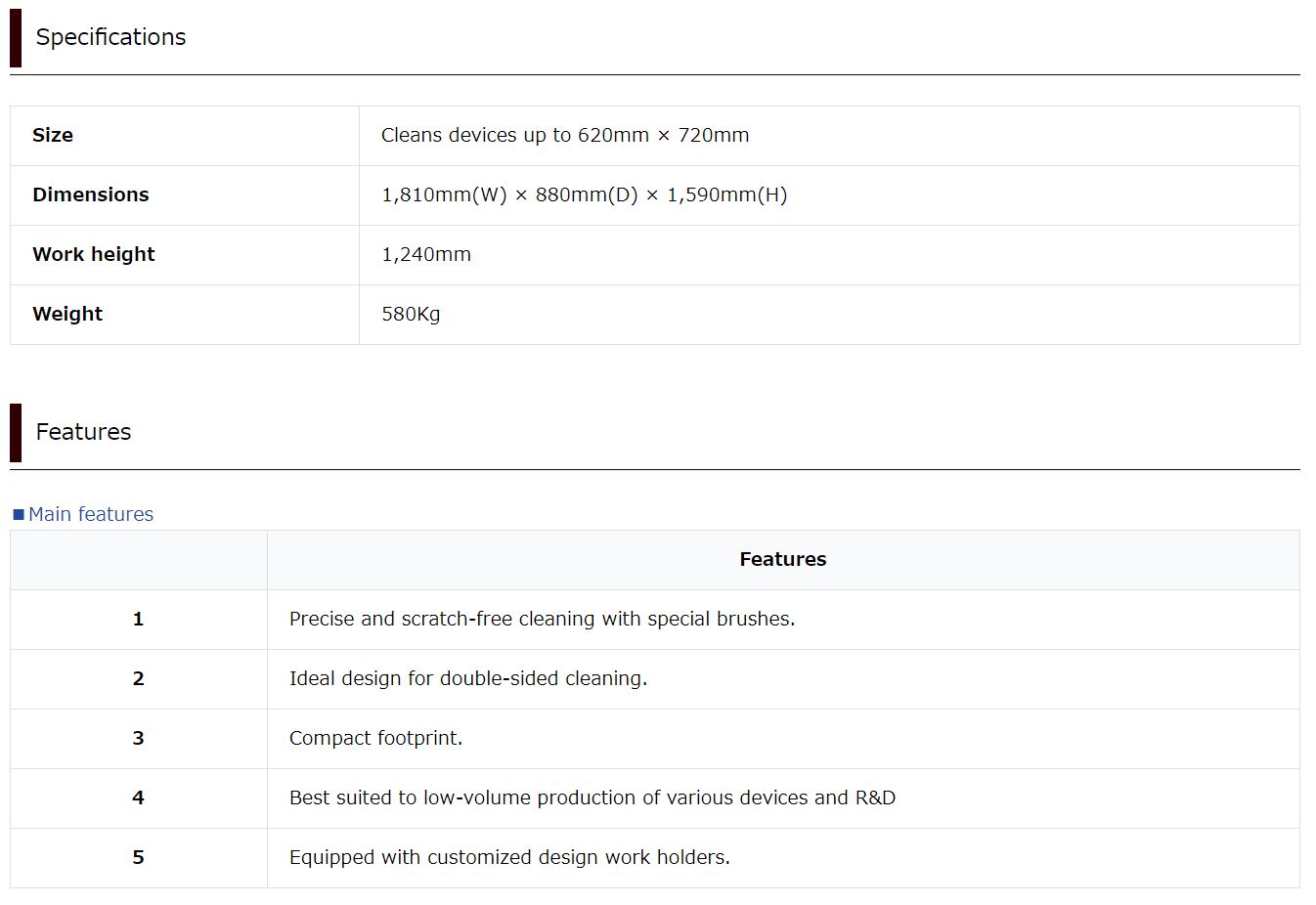The height and width of the screenshot is (905, 1316).
Task: Click the dark bar beside Features heading
Action: [x=16, y=433]
